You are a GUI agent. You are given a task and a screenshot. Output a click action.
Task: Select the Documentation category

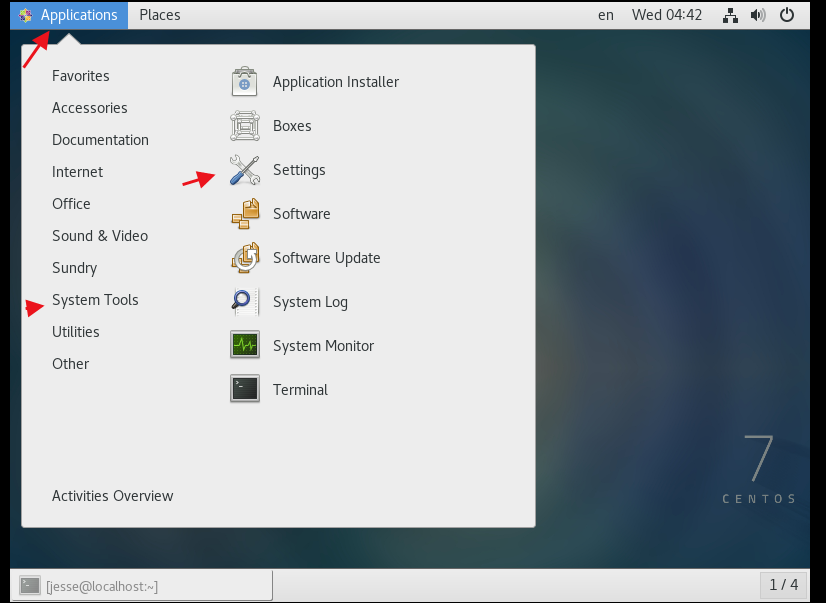point(100,140)
